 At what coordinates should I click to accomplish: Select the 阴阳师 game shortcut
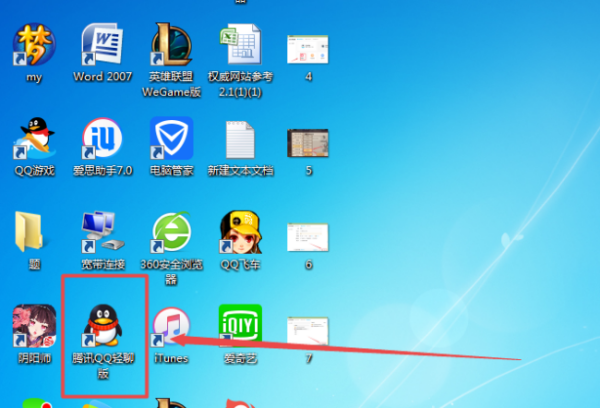click(34, 326)
